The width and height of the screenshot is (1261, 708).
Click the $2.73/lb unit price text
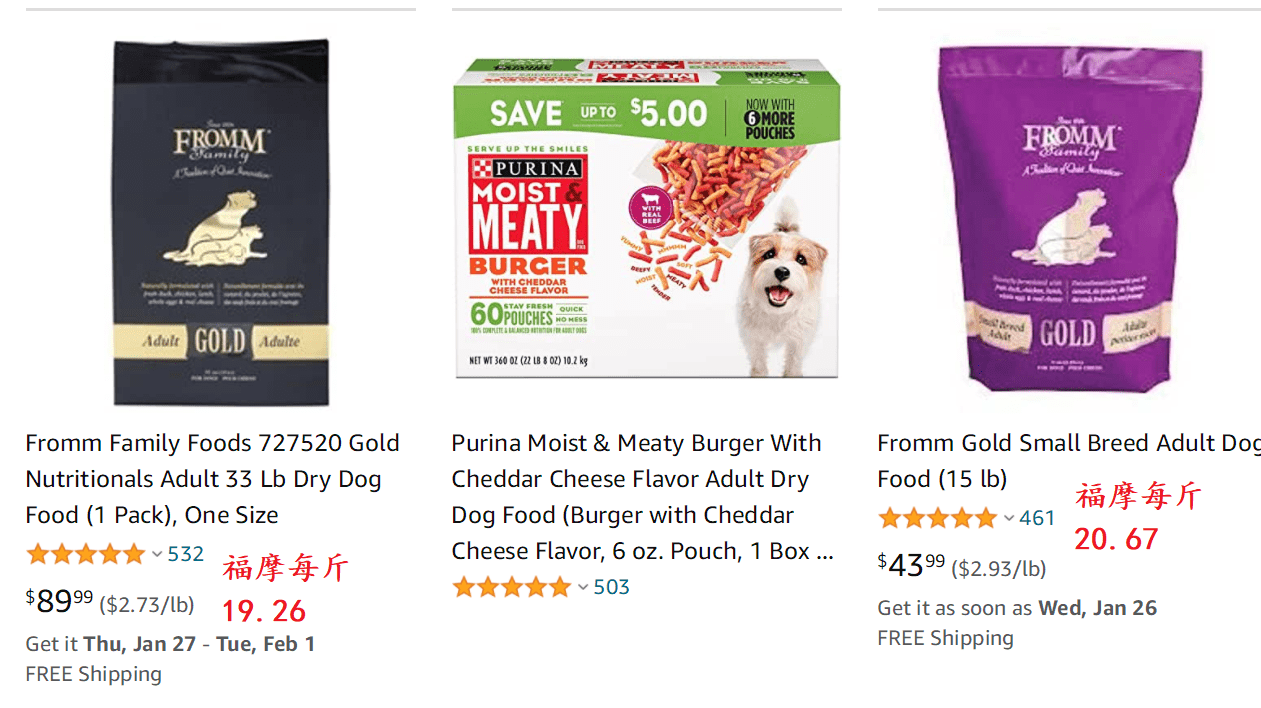click(147, 604)
